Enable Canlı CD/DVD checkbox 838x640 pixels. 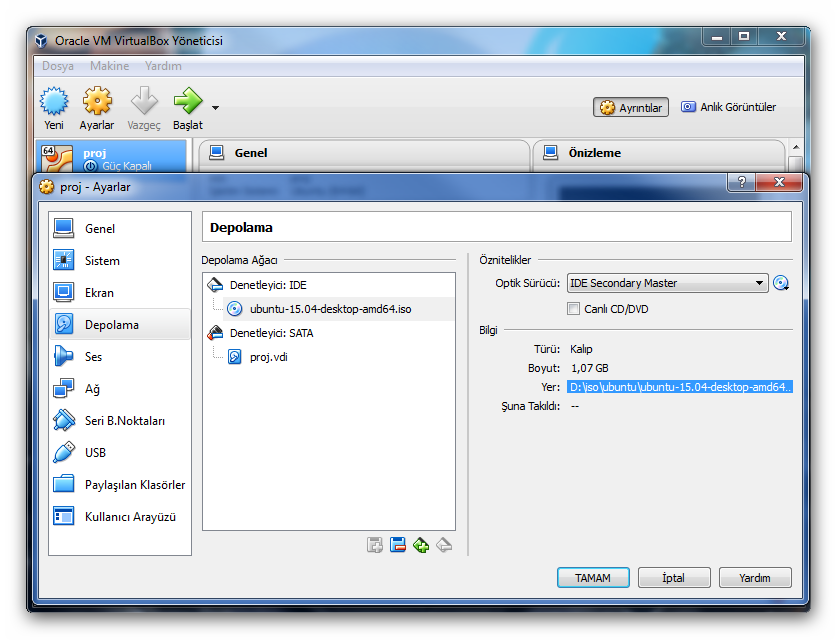tap(573, 309)
